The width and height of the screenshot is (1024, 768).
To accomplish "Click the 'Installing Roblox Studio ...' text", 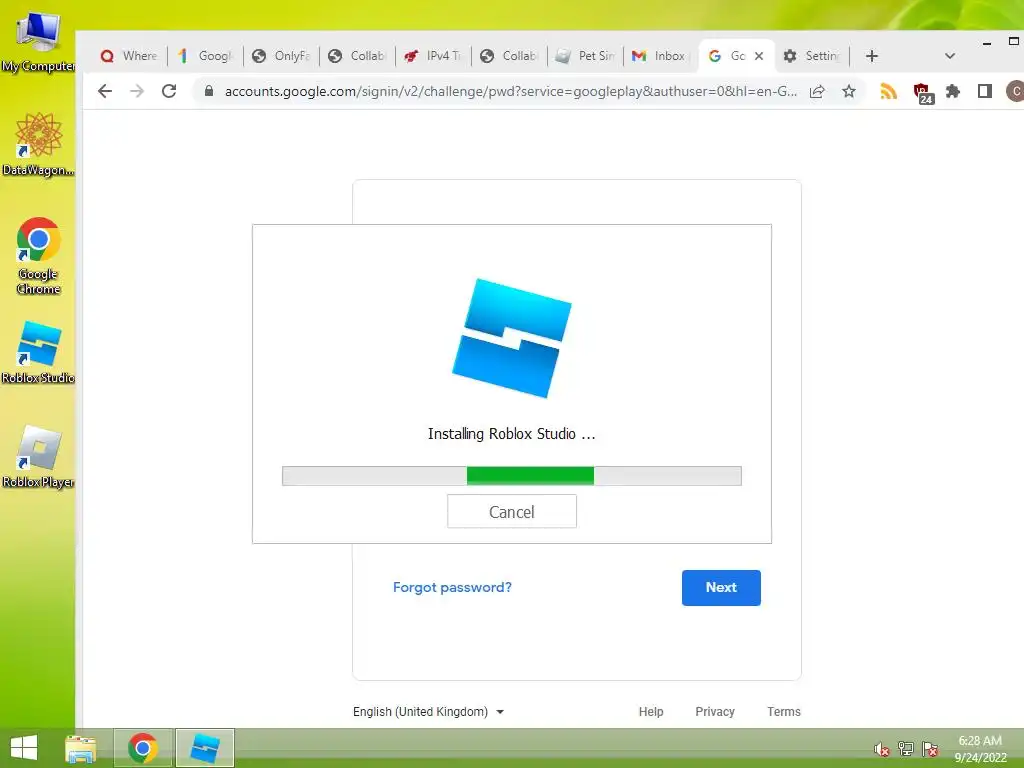I will pyautogui.click(x=511, y=434).
